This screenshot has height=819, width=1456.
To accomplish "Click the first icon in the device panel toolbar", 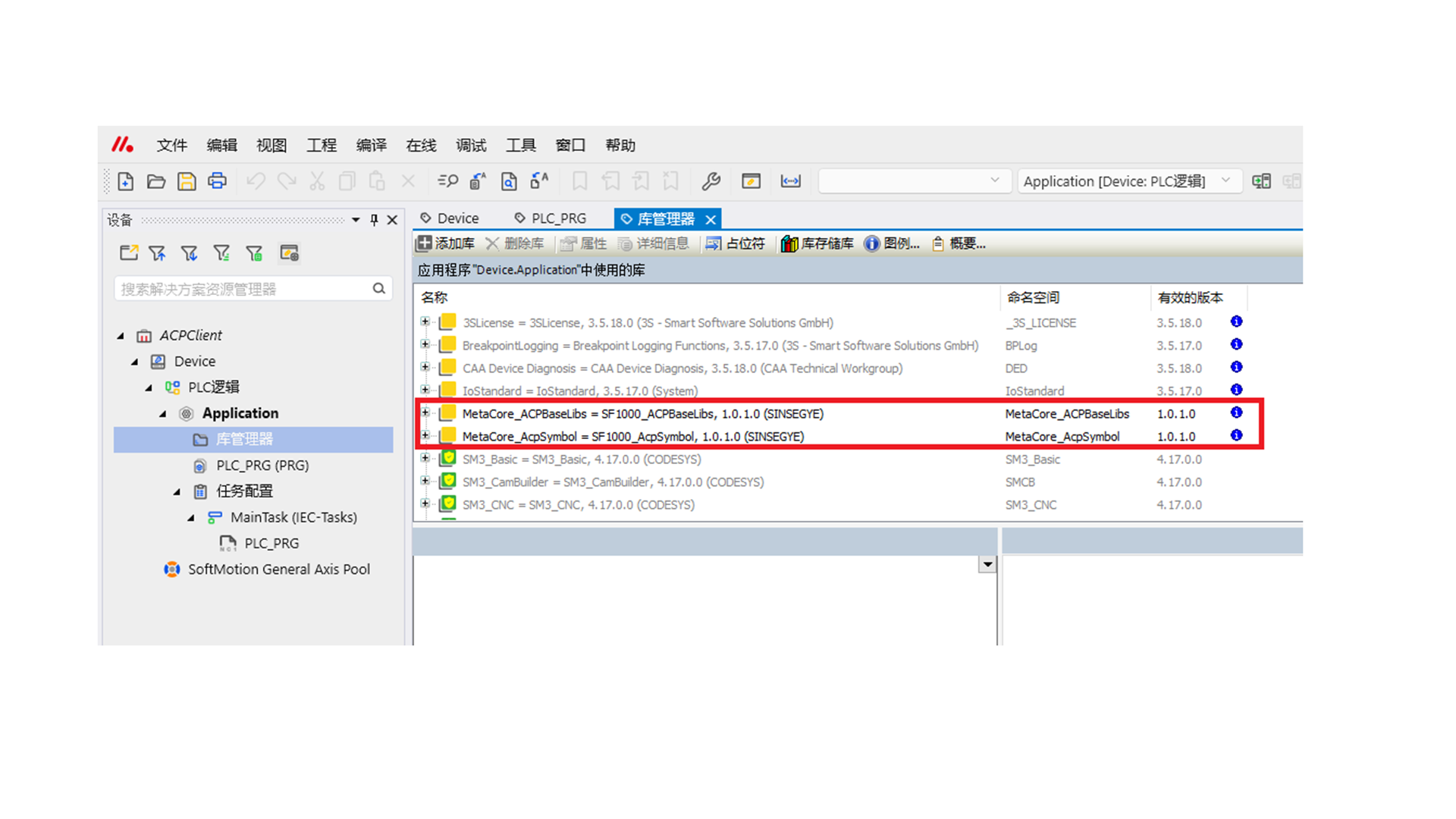I will point(129,253).
